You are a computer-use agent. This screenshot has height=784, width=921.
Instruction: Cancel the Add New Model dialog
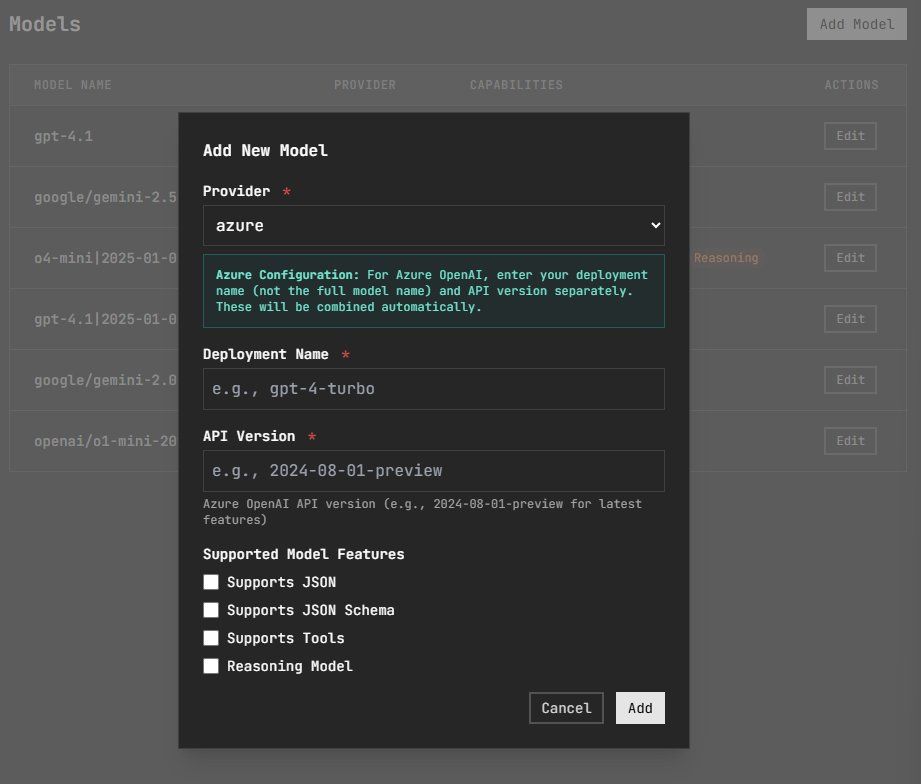click(566, 708)
